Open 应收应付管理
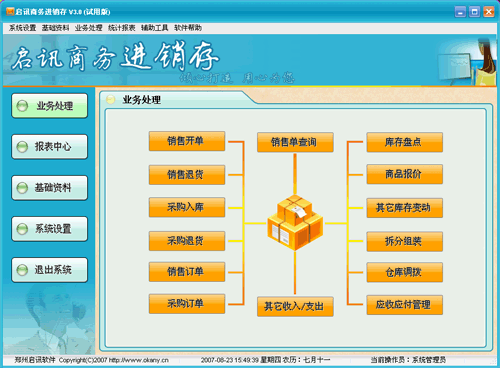Viewport: 500px width, 368px height. (x=405, y=305)
